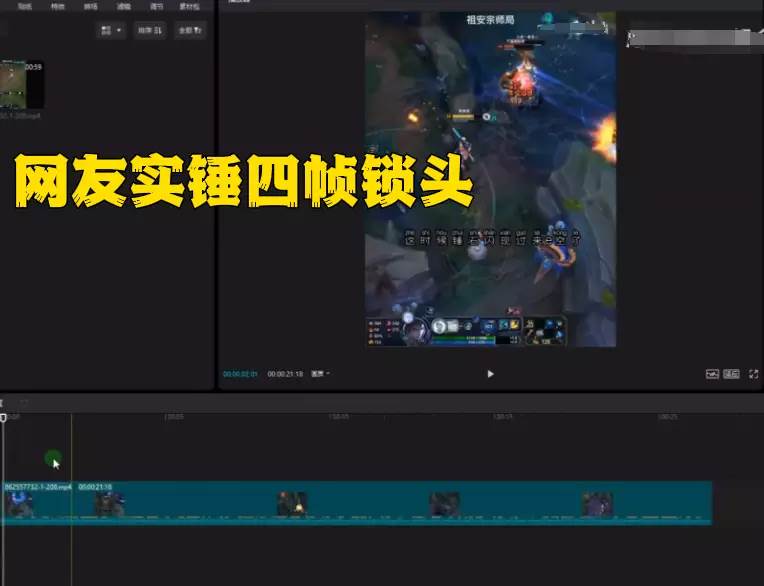The width and height of the screenshot is (764, 586).
Task: Click the 排序 sort button in media panel
Action: (150, 30)
